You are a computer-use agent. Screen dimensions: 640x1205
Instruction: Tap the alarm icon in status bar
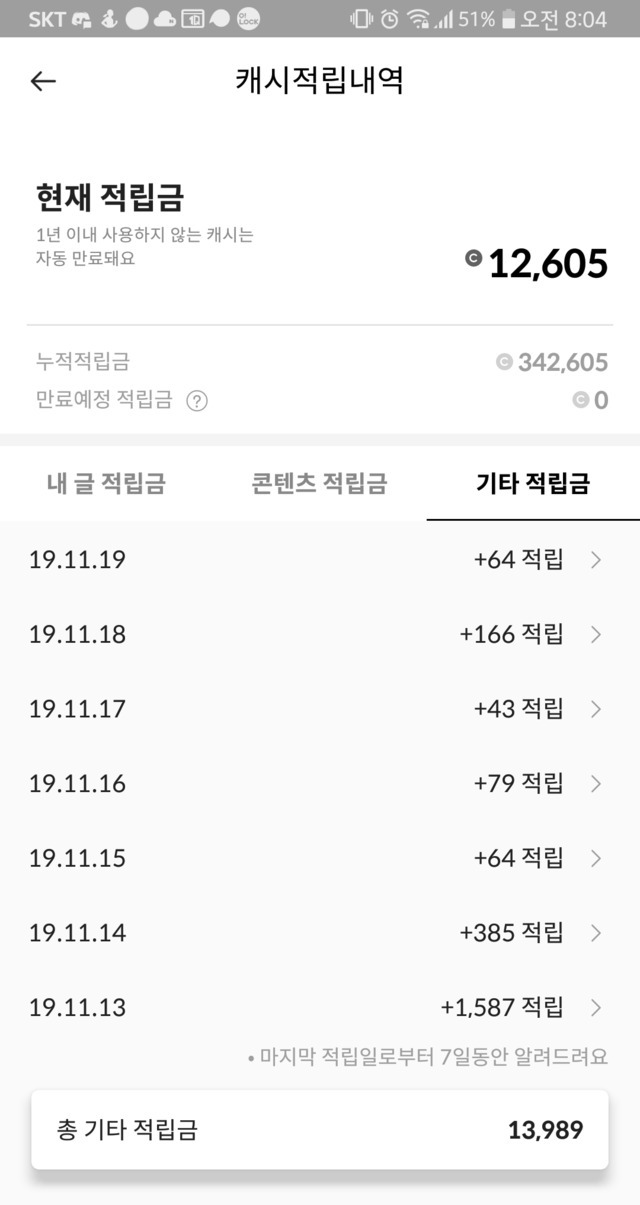coord(389,19)
